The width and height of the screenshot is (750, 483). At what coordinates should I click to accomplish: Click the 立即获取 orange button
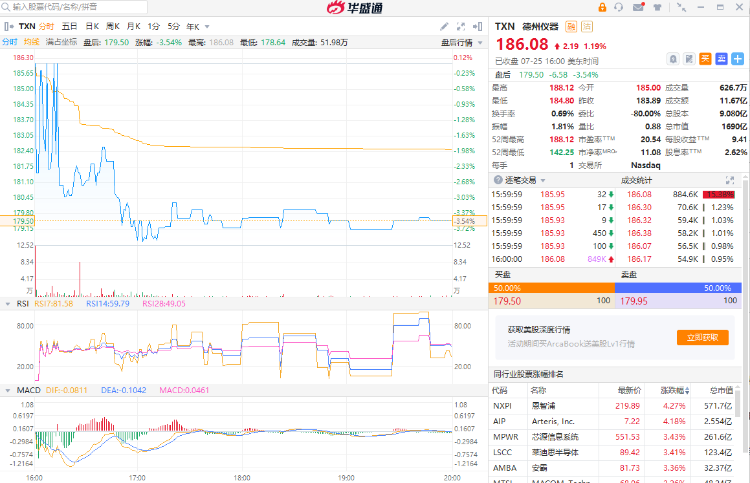click(702, 338)
